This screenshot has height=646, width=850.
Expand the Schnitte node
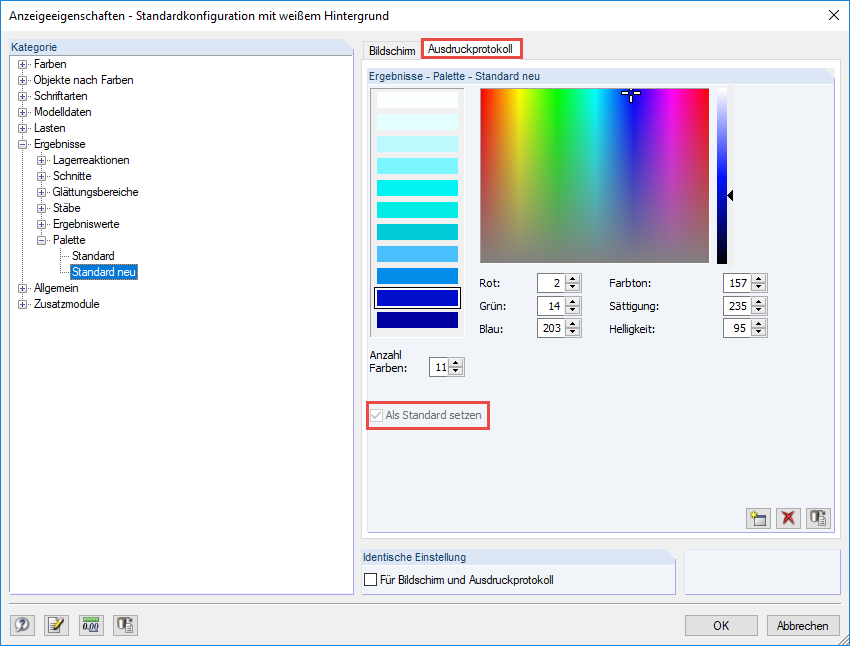(41, 176)
